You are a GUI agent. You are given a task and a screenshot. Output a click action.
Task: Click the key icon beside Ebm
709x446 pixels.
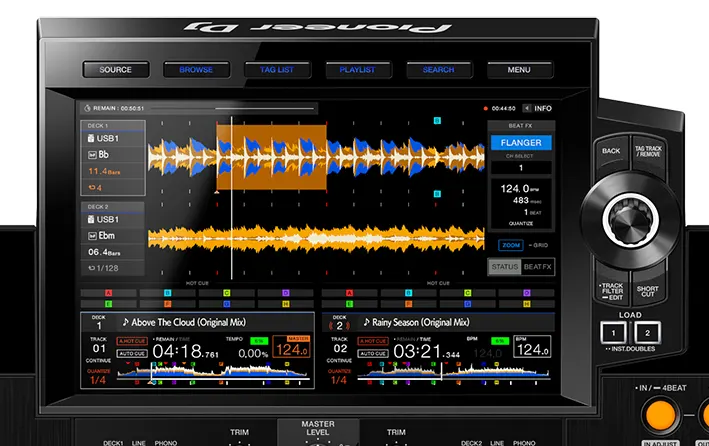(x=92, y=236)
